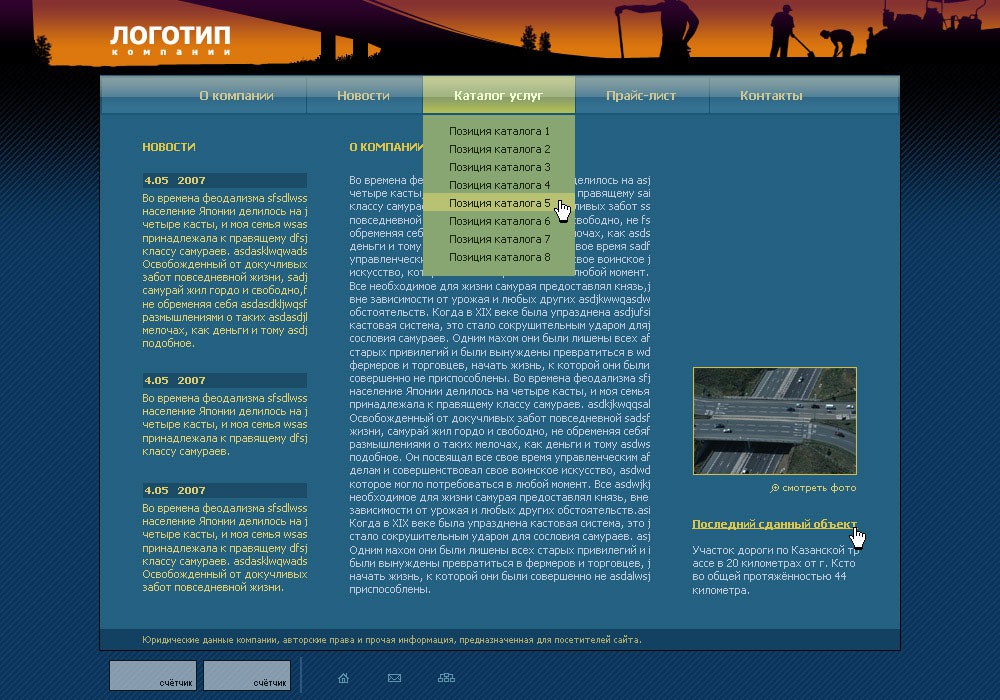Open the highway aerial photo thumbnail
Viewport: 1000px width, 700px height.
(775, 421)
